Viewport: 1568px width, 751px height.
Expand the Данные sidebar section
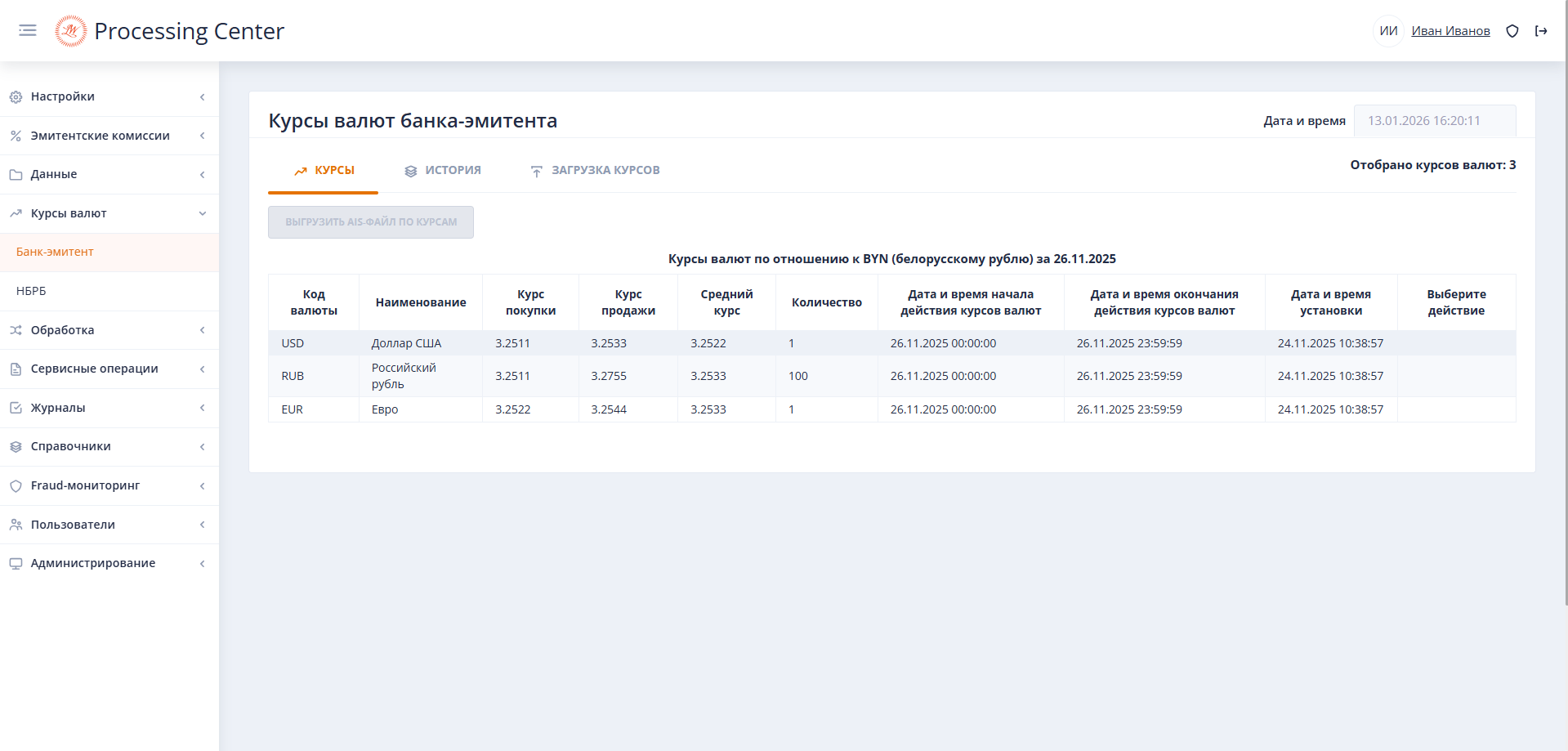tap(202, 175)
